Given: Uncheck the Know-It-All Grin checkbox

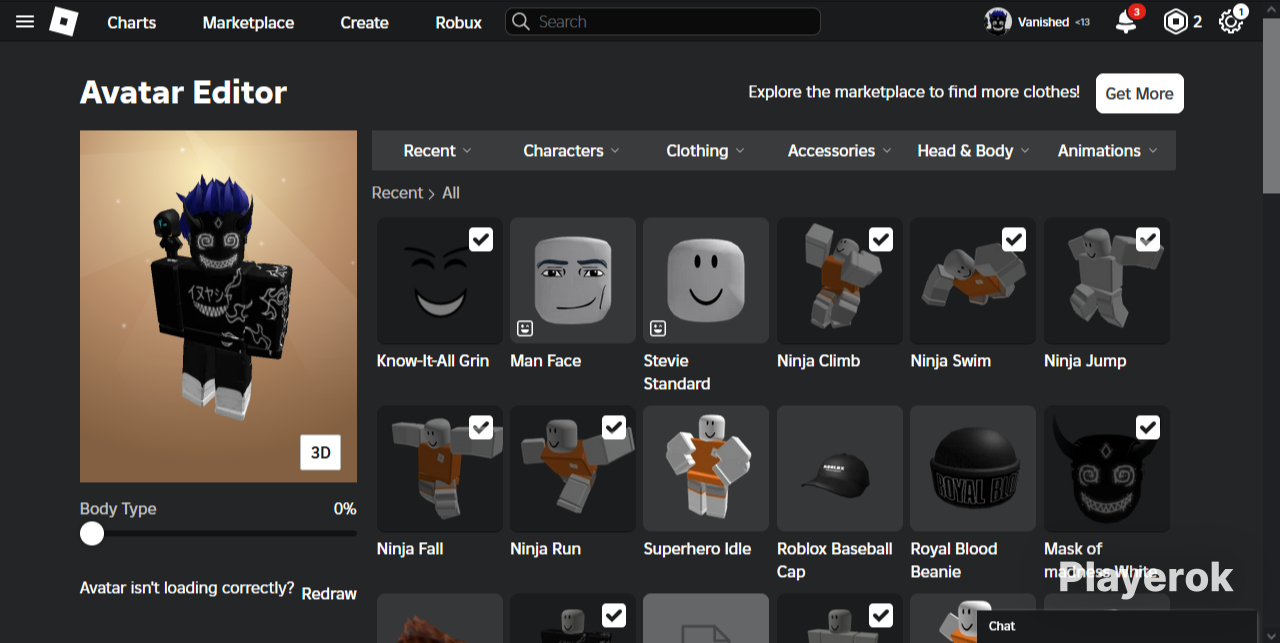Looking at the screenshot, I should (x=481, y=239).
